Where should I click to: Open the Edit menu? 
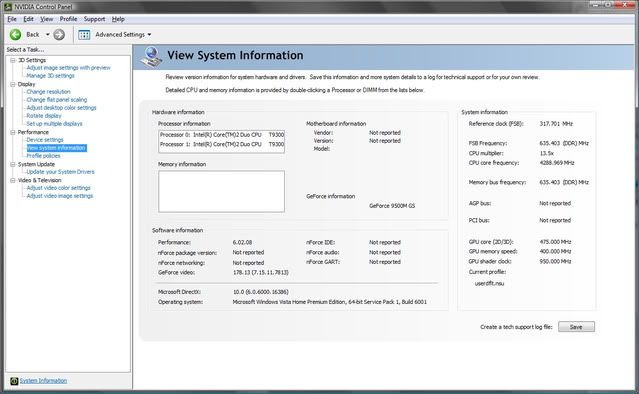(28, 19)
